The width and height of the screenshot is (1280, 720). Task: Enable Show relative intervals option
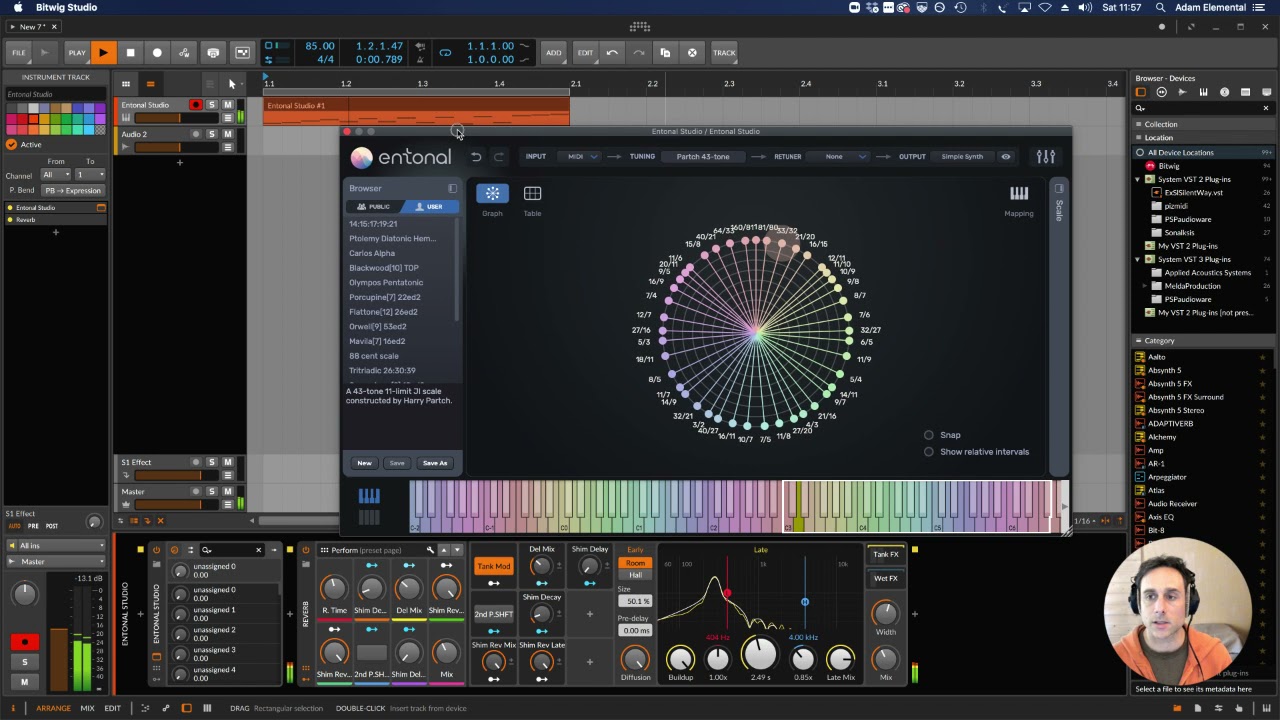pyautogui.click(x=929, y=452)
